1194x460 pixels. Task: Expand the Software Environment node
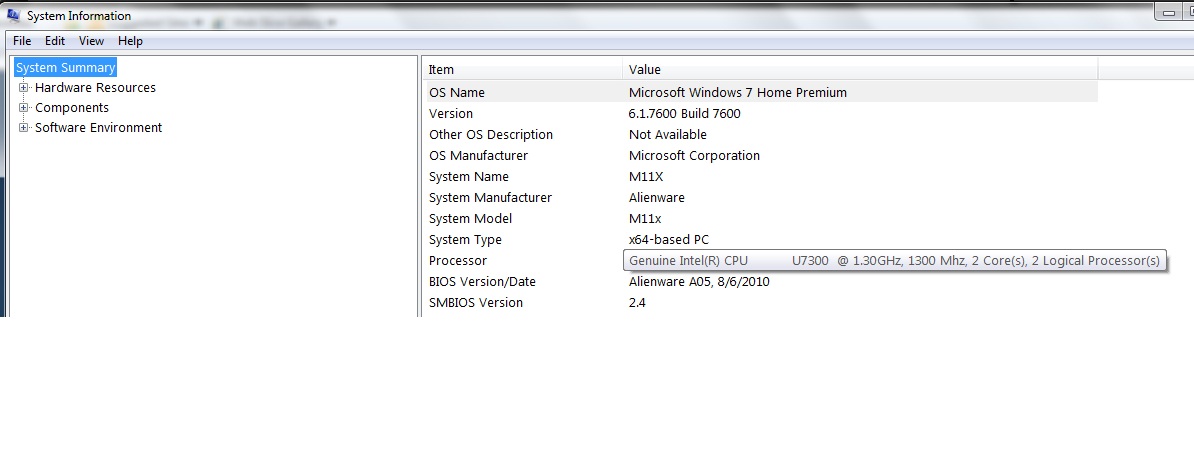pos(24,127)
